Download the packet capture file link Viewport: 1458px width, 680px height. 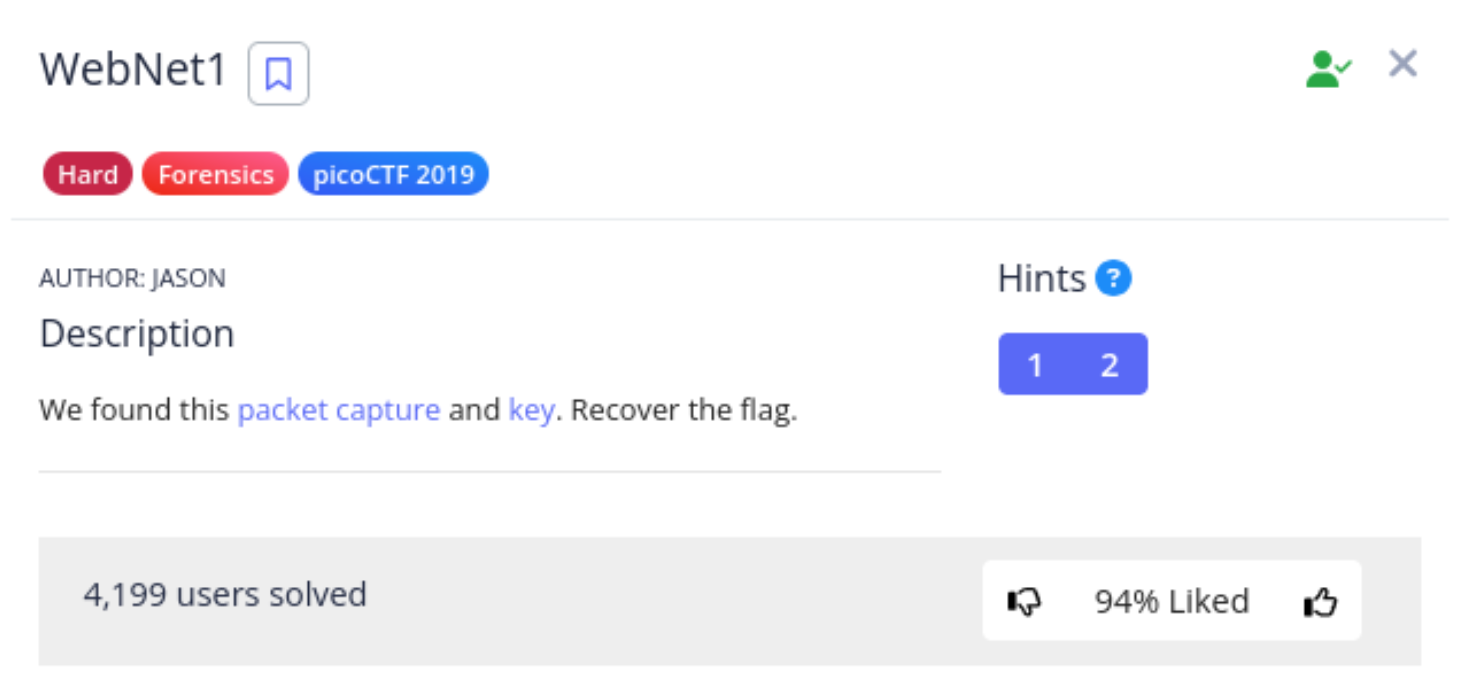coord(339,410)
